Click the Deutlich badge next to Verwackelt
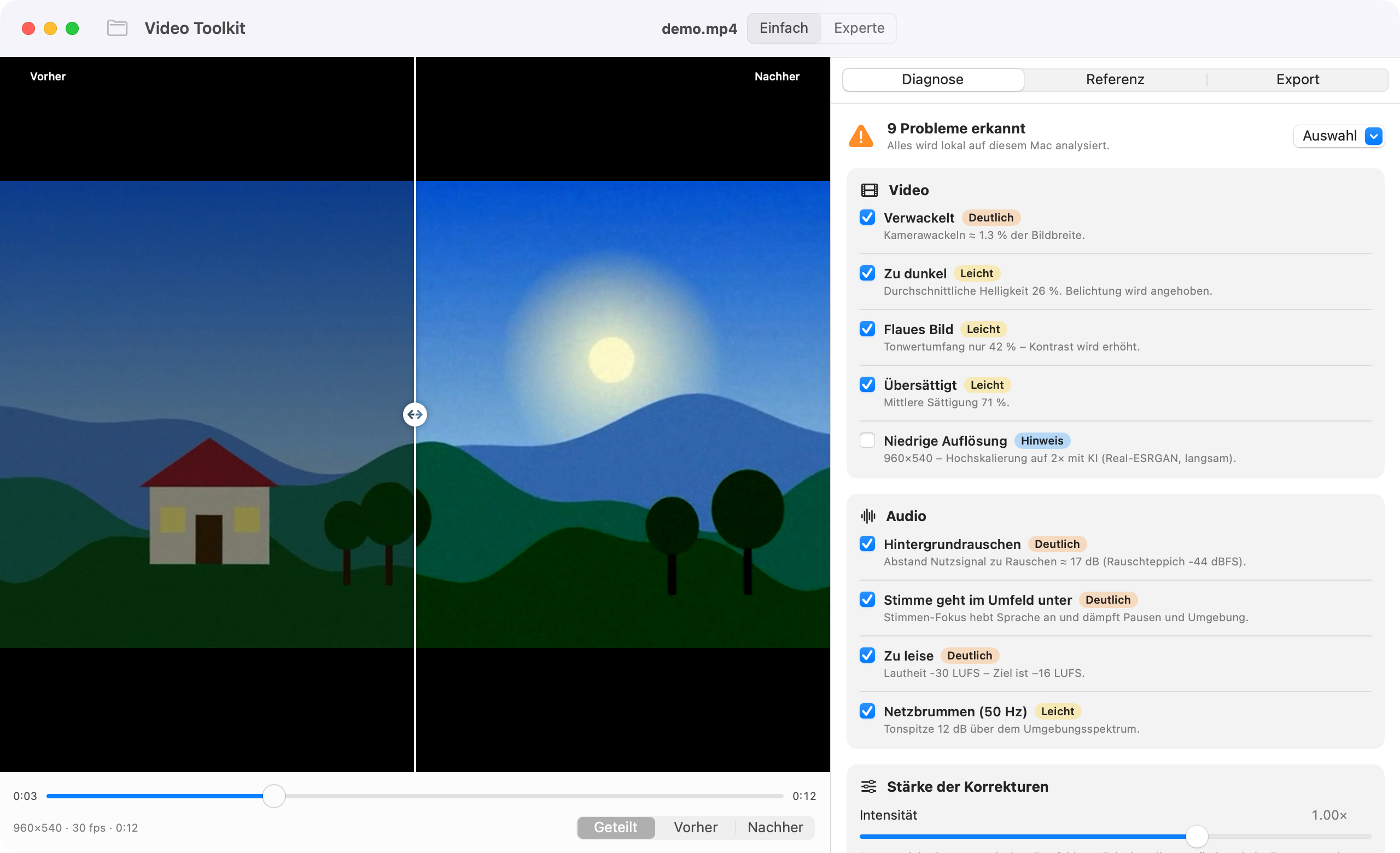 pos(991,218)
